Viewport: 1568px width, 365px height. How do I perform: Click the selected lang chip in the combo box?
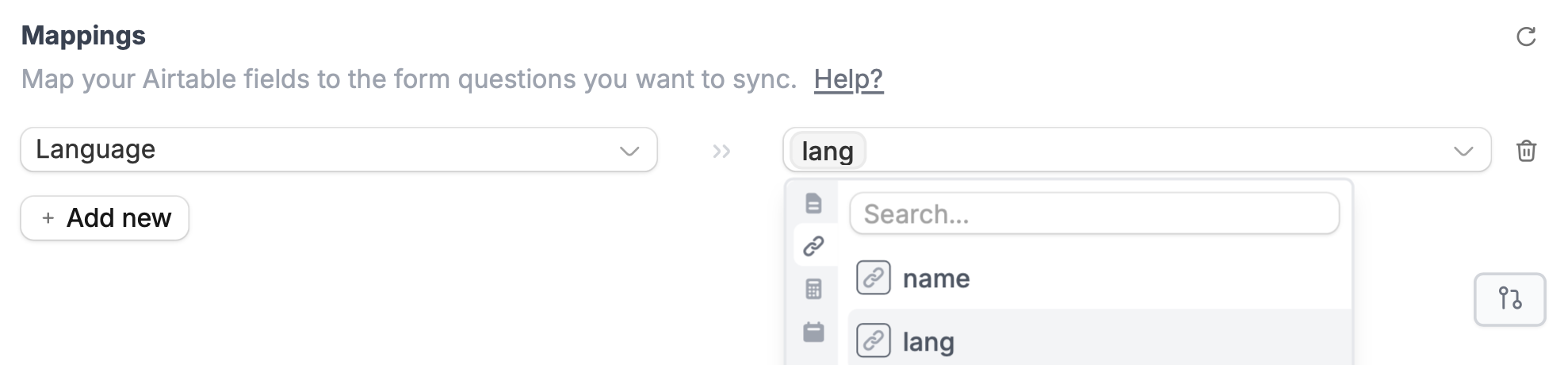[828, 151]
